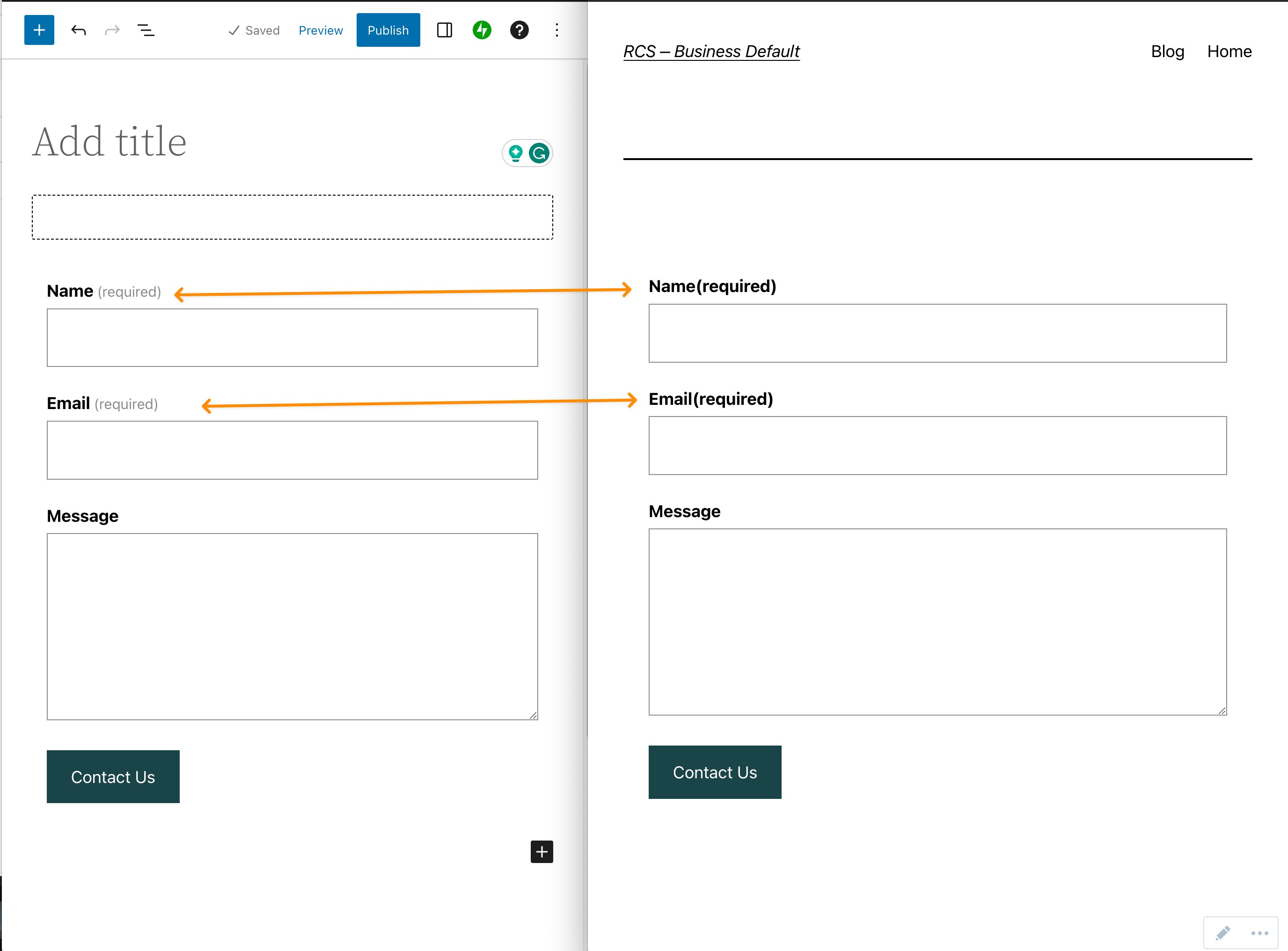Click the plus inserter at canvas bottom
The height and width of the screenshot is (951, 1288).
click(x=541, y=853)
